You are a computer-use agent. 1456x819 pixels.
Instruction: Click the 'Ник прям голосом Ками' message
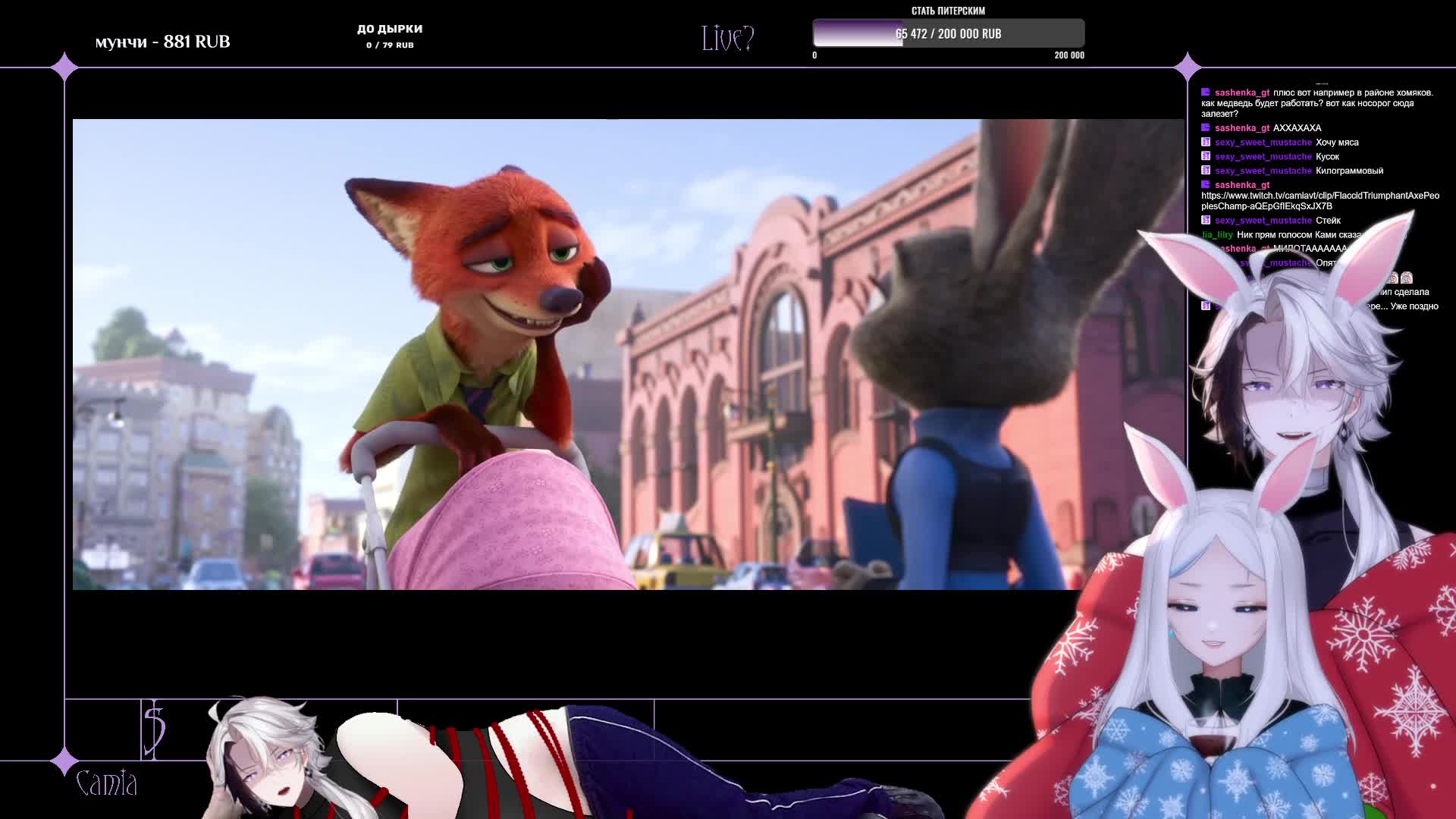[1299, 235]
